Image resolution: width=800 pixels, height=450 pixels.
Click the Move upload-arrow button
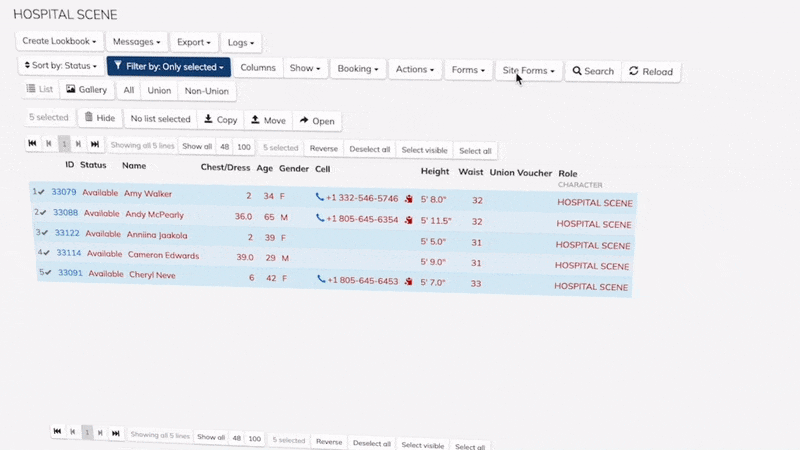(x=268, y=120)
